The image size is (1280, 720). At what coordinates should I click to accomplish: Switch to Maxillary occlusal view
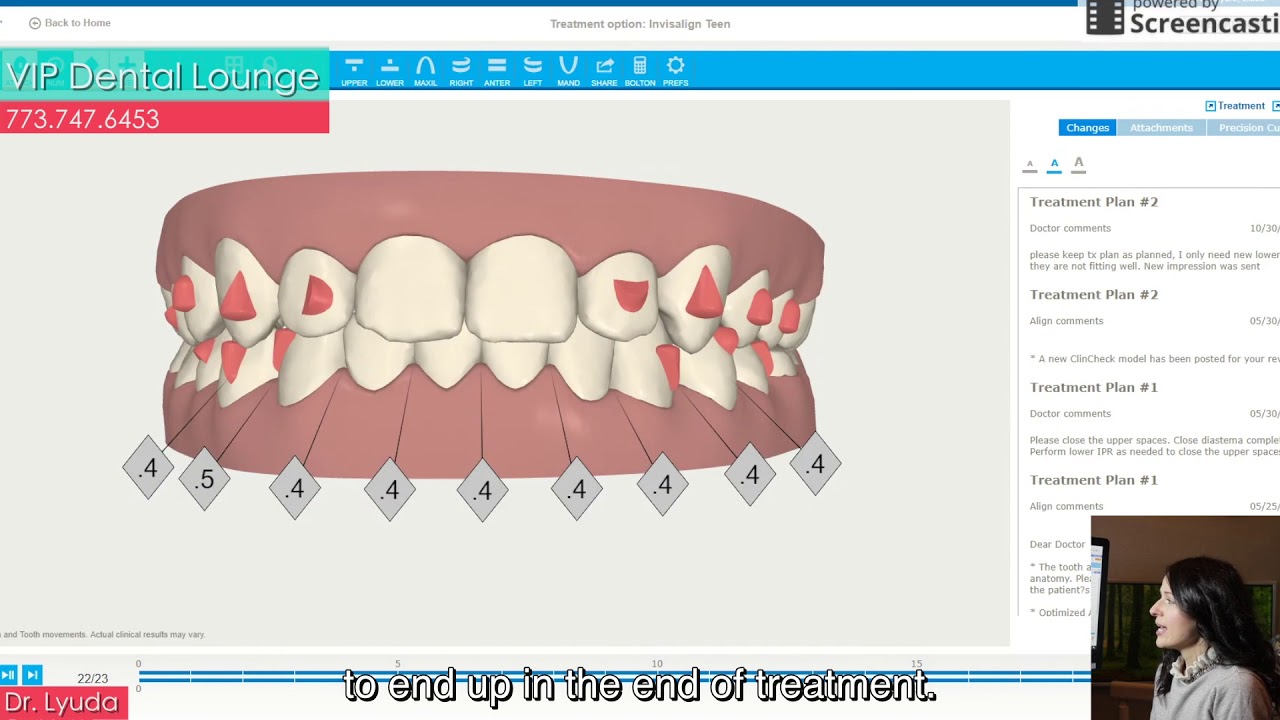[x=425, y=71]
